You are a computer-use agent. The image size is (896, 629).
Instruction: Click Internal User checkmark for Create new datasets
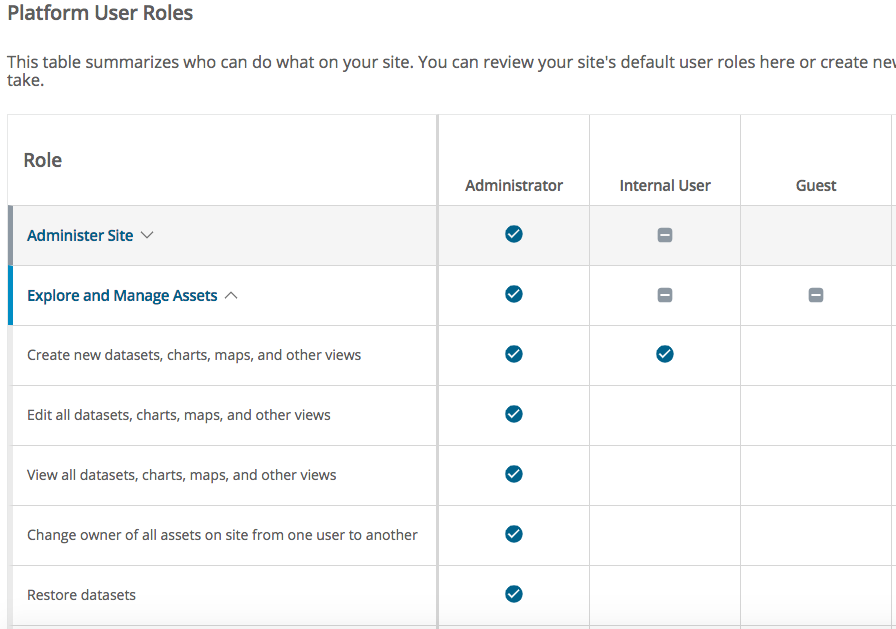665,354
